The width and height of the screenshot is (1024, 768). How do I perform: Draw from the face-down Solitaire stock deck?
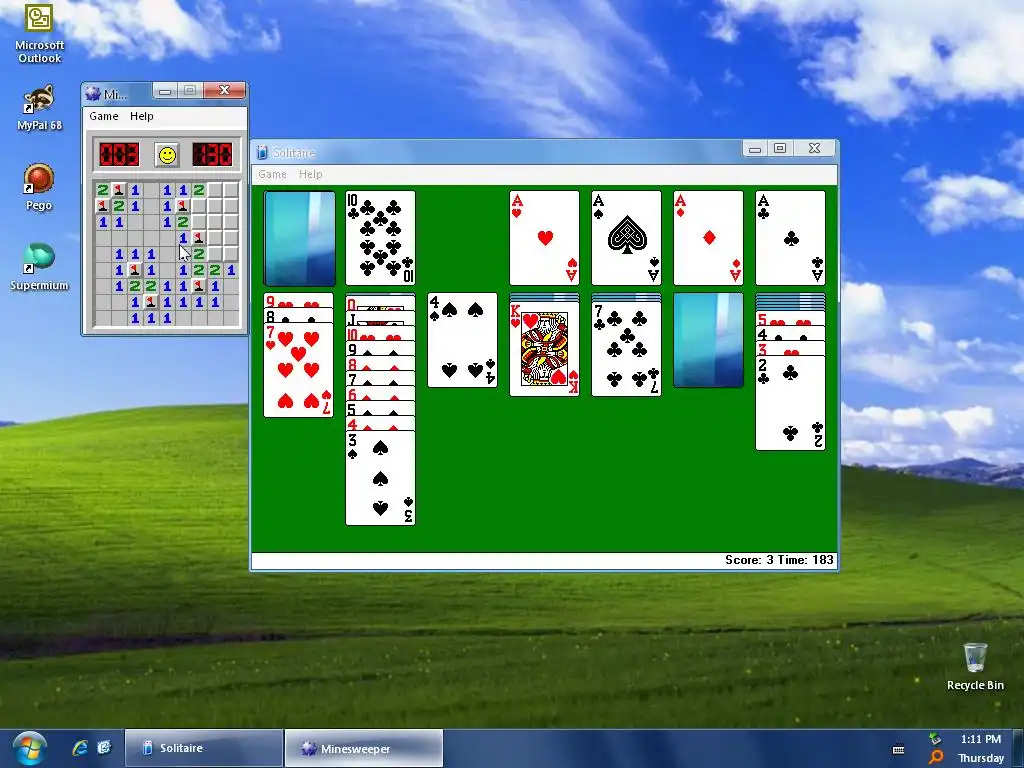tap(299, 238)
